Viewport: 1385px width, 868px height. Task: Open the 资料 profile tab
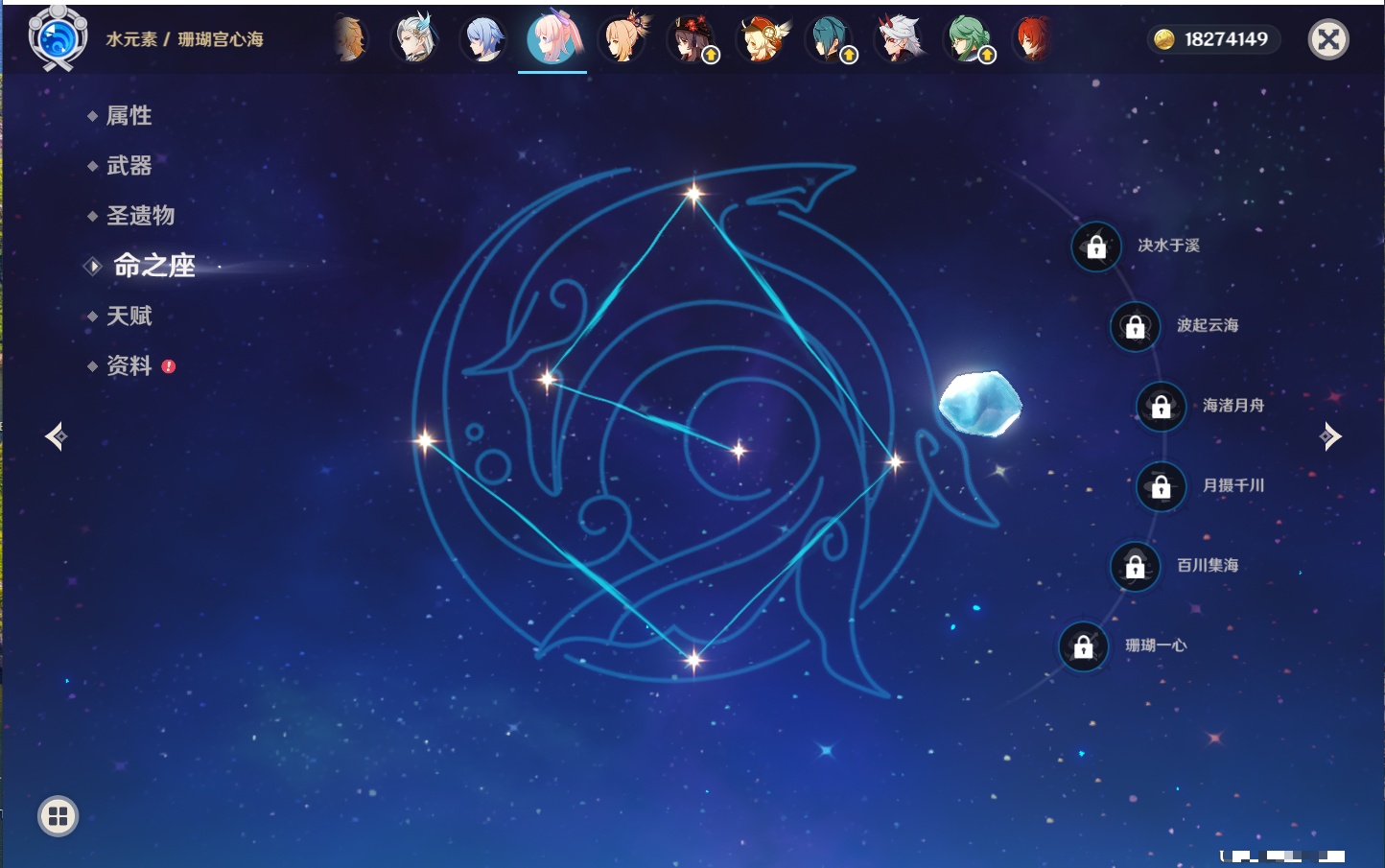tap(129, 365)
